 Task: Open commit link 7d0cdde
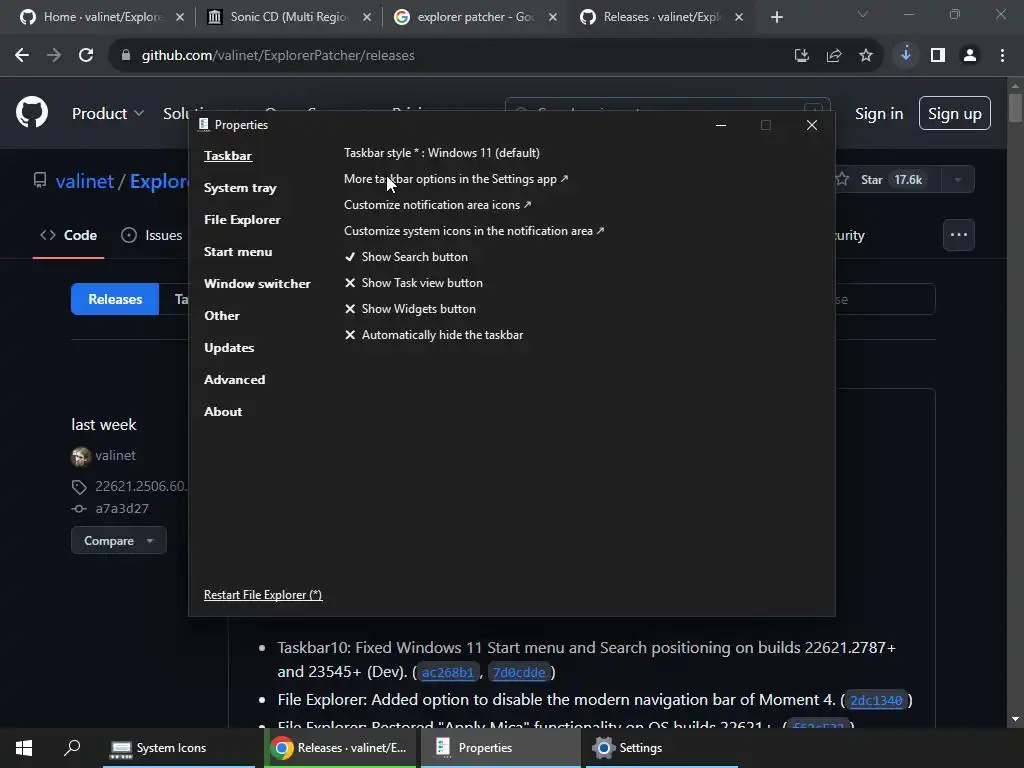[519, 672]
